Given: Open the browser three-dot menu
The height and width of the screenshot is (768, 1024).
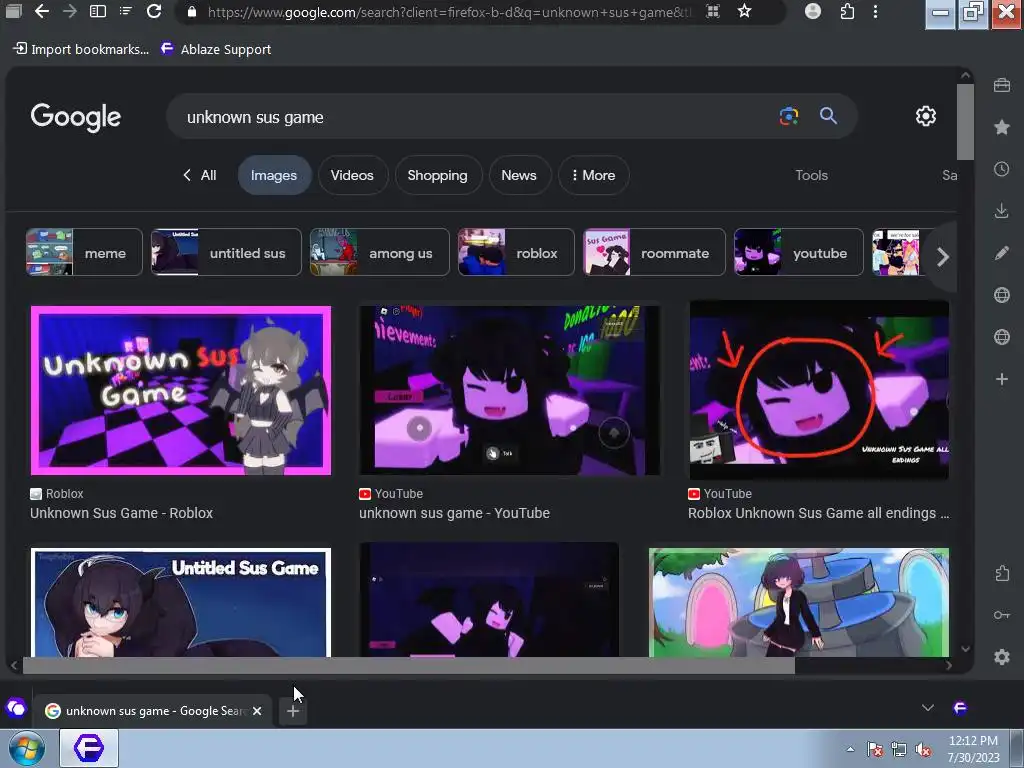Looking at the screenshot, I should pos(876,11).
